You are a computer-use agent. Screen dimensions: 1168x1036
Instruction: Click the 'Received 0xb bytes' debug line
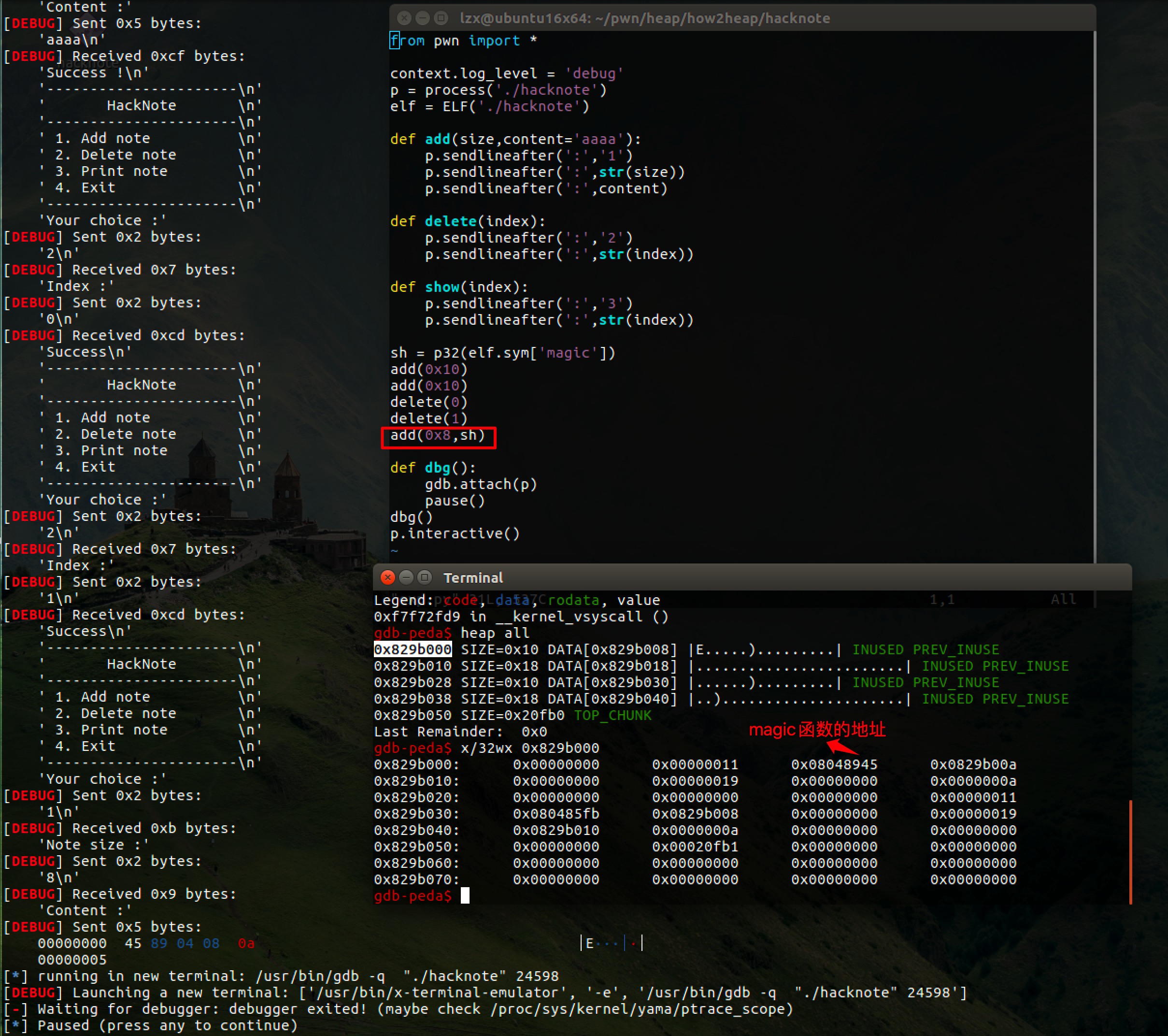click(120, 828)
